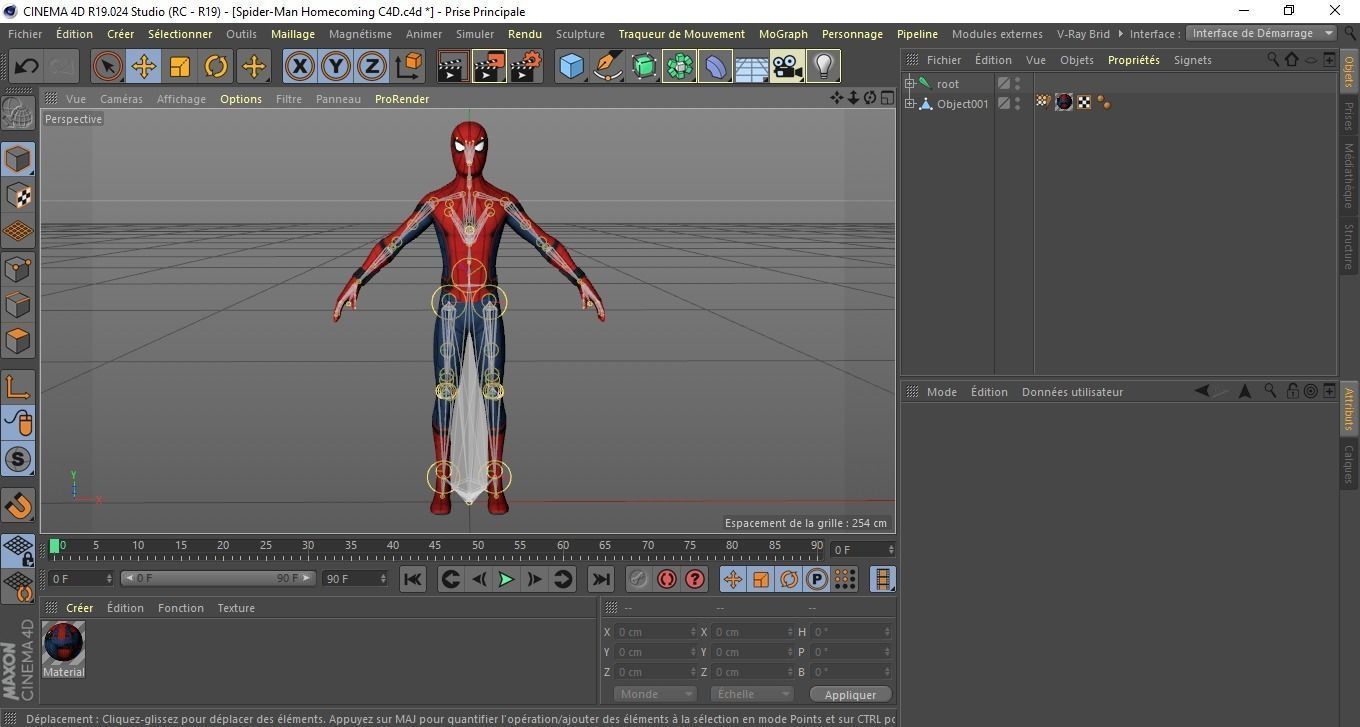
Task: Switch to Polygons mode
Action: click(18, 340)
